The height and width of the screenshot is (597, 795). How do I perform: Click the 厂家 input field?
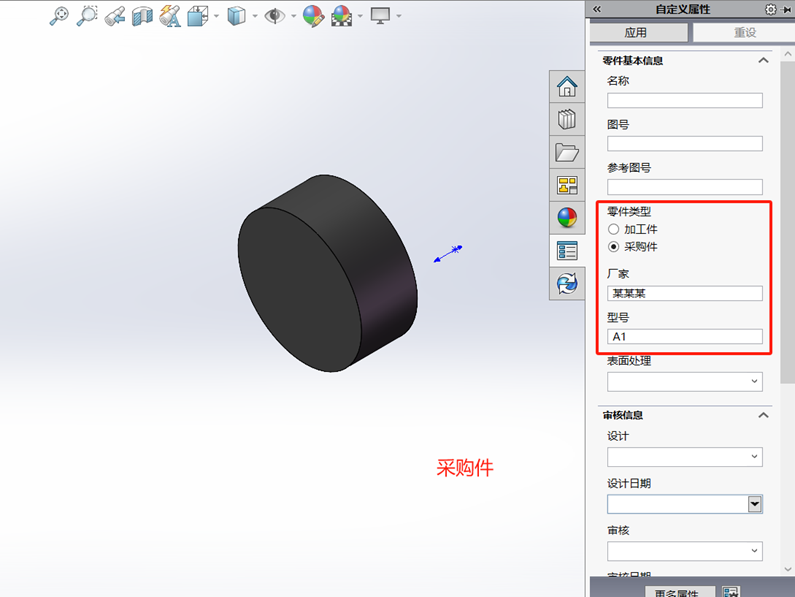(685, 293)
